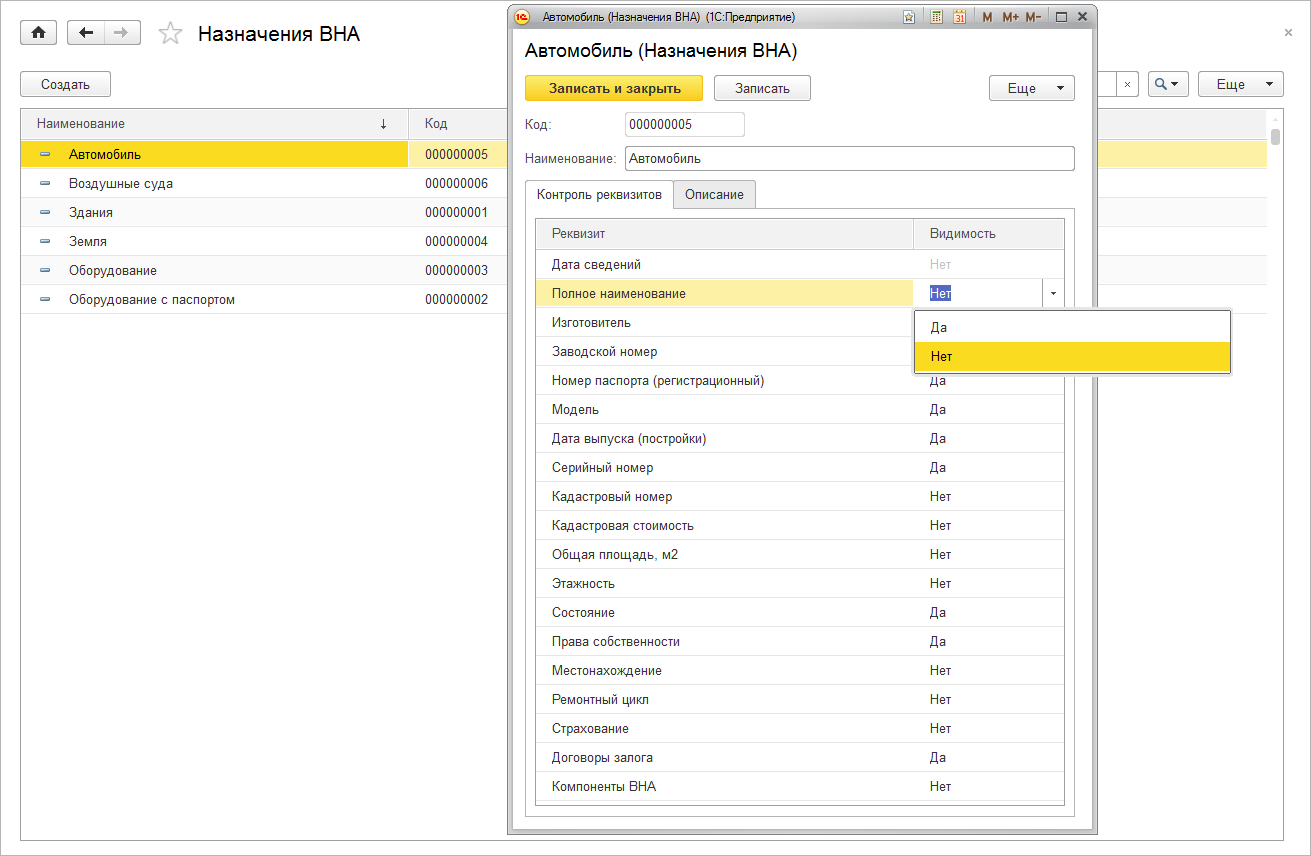Screen dimensions: 1311x856
Task: Click the Создать button
Action: 65,85
